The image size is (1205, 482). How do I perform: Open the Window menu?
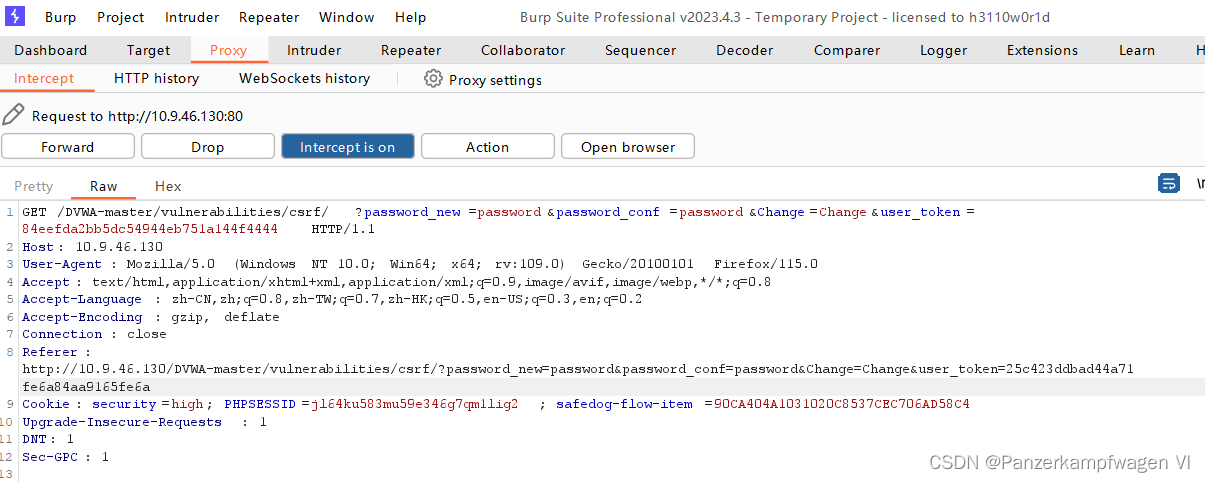point(346,17)
